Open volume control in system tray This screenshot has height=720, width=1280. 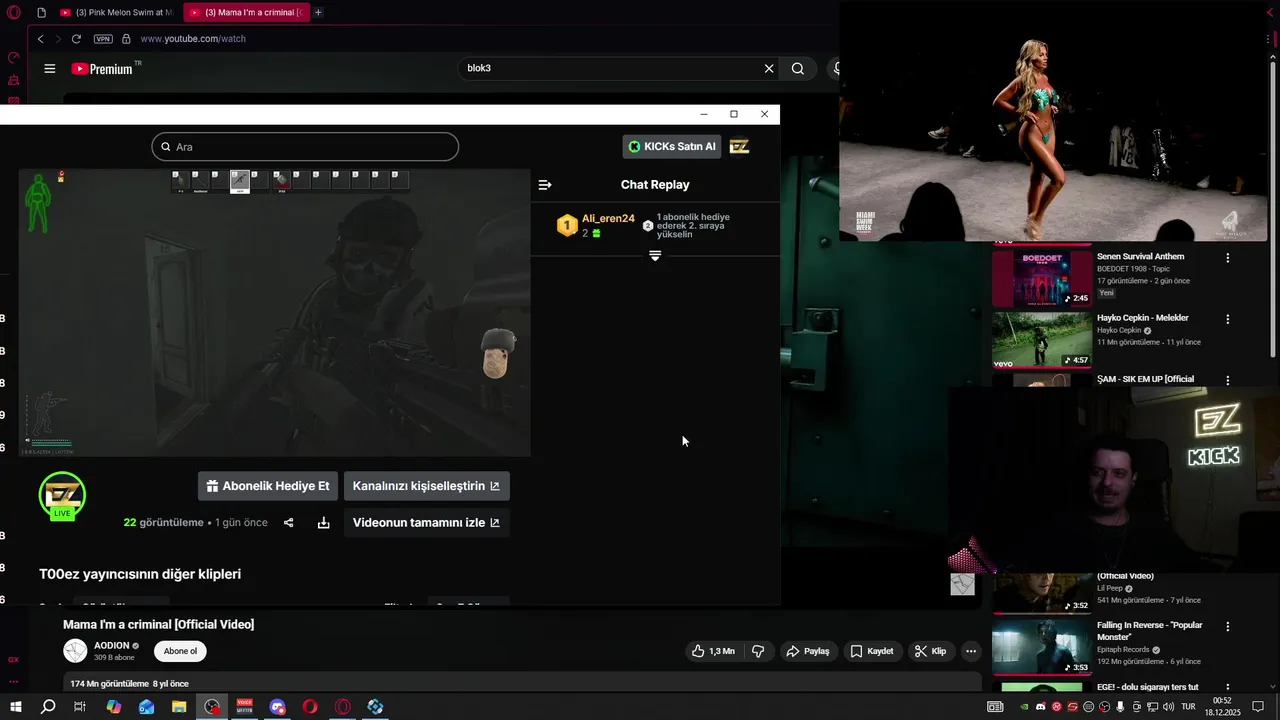pos(1169,707)
